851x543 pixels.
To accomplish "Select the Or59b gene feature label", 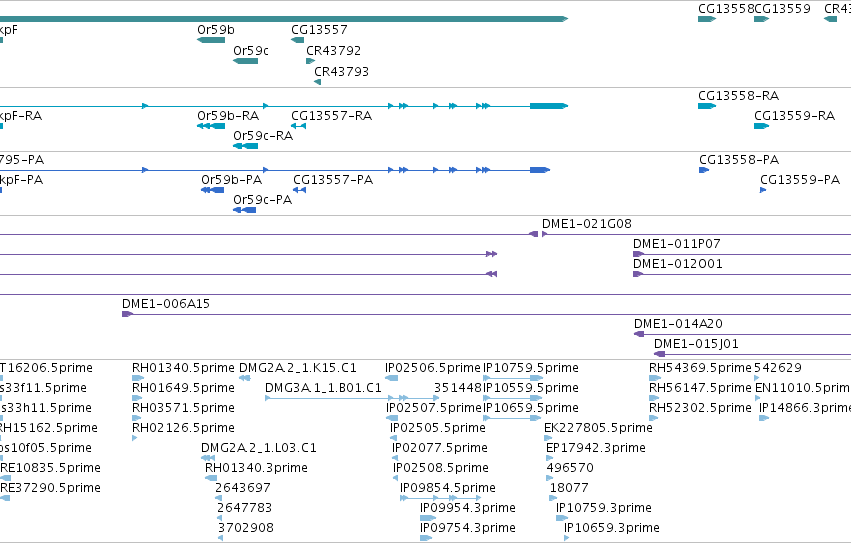I will tap(215, 30).
